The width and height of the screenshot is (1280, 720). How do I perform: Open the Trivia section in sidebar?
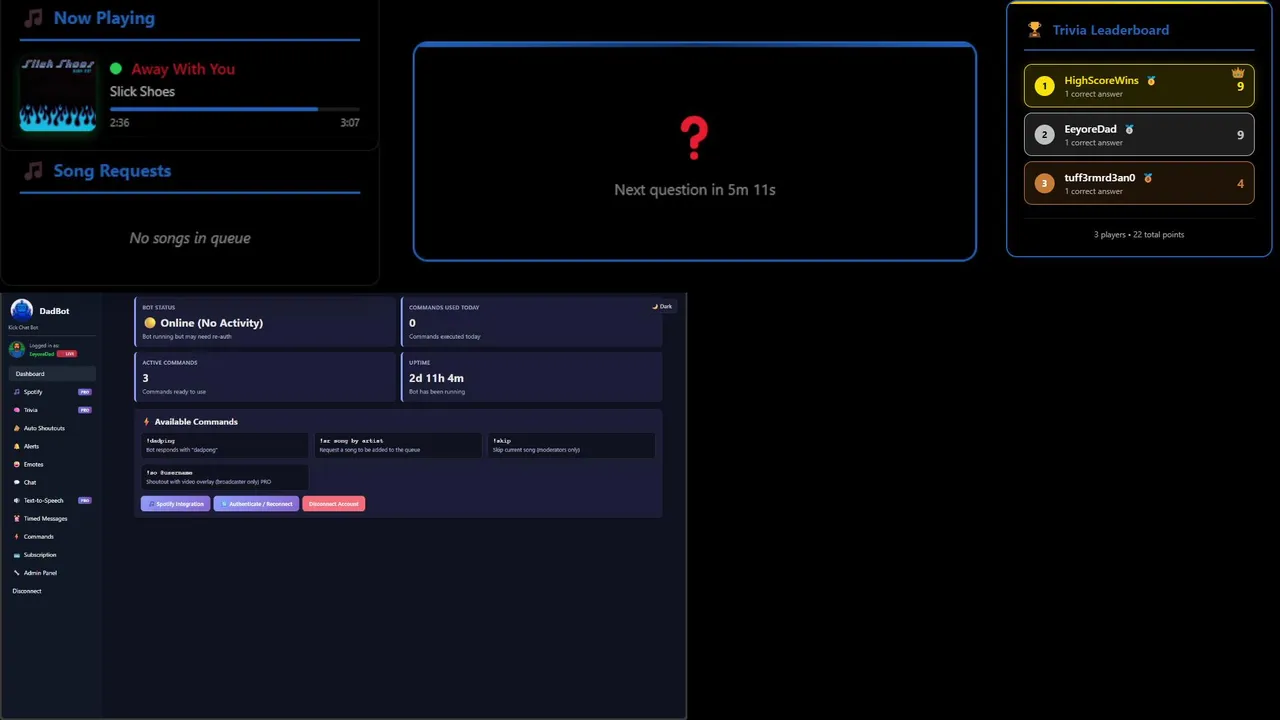coord(52,410)
